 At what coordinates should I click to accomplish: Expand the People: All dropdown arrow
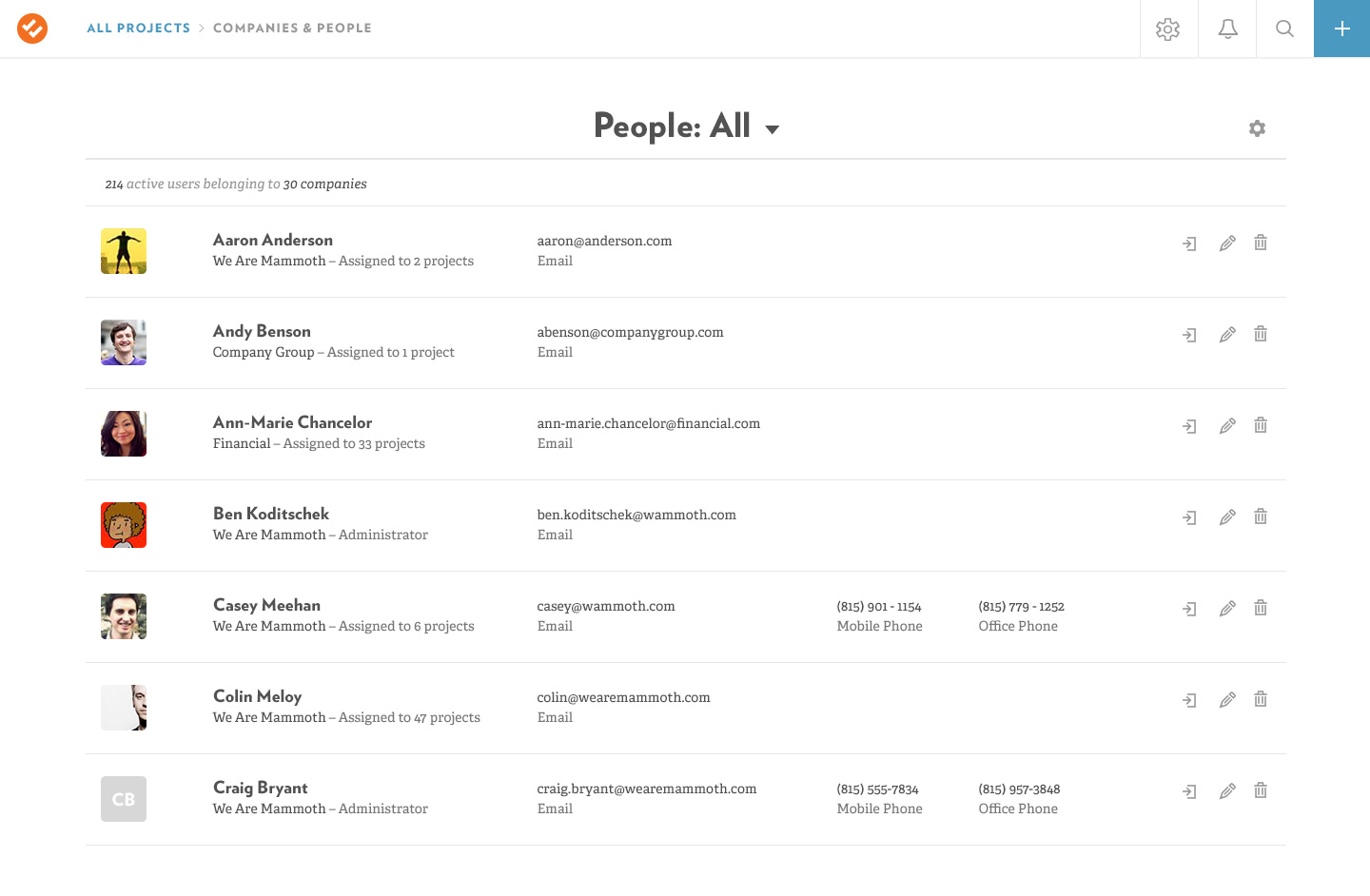tap(773, 129)
